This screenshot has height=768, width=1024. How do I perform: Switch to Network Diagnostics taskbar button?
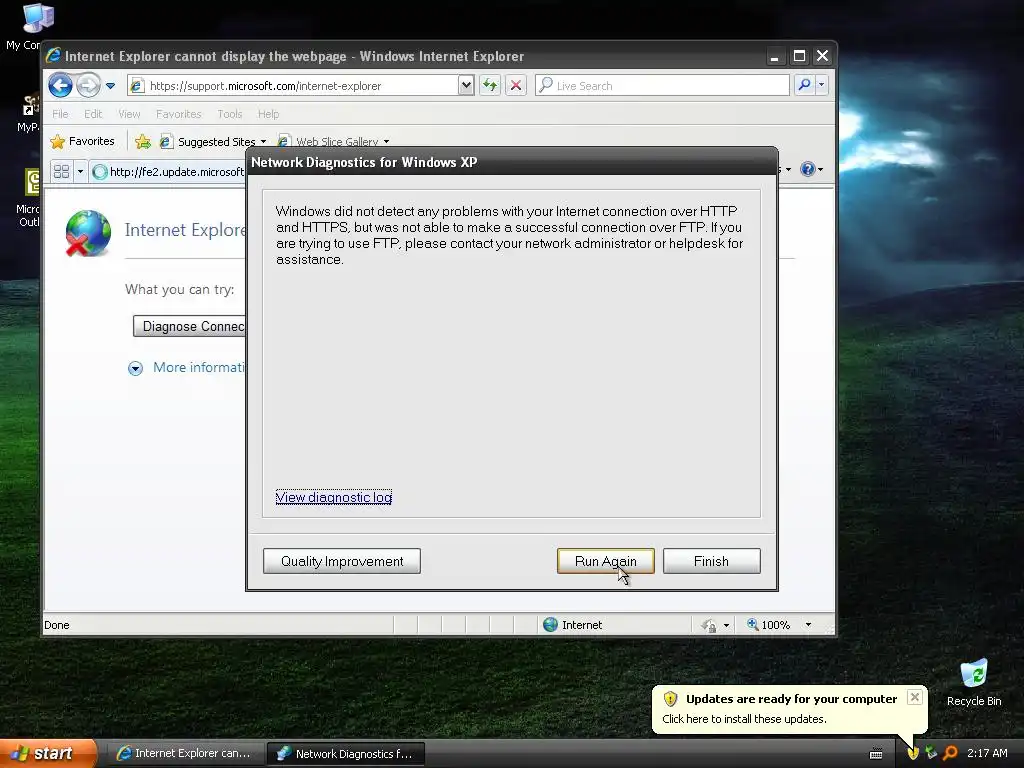pos(346,754)
